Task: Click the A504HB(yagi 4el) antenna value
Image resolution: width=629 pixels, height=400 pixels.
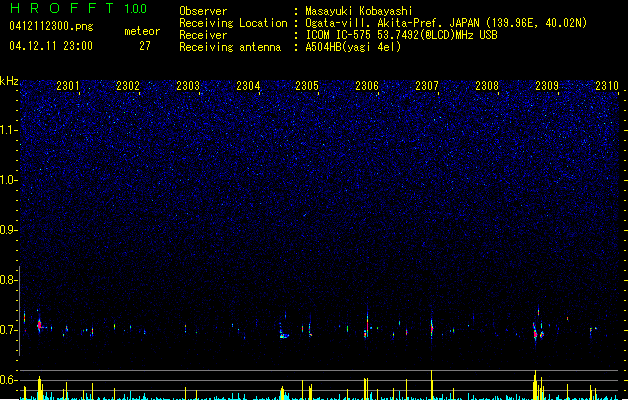Action: click(353, 47)
